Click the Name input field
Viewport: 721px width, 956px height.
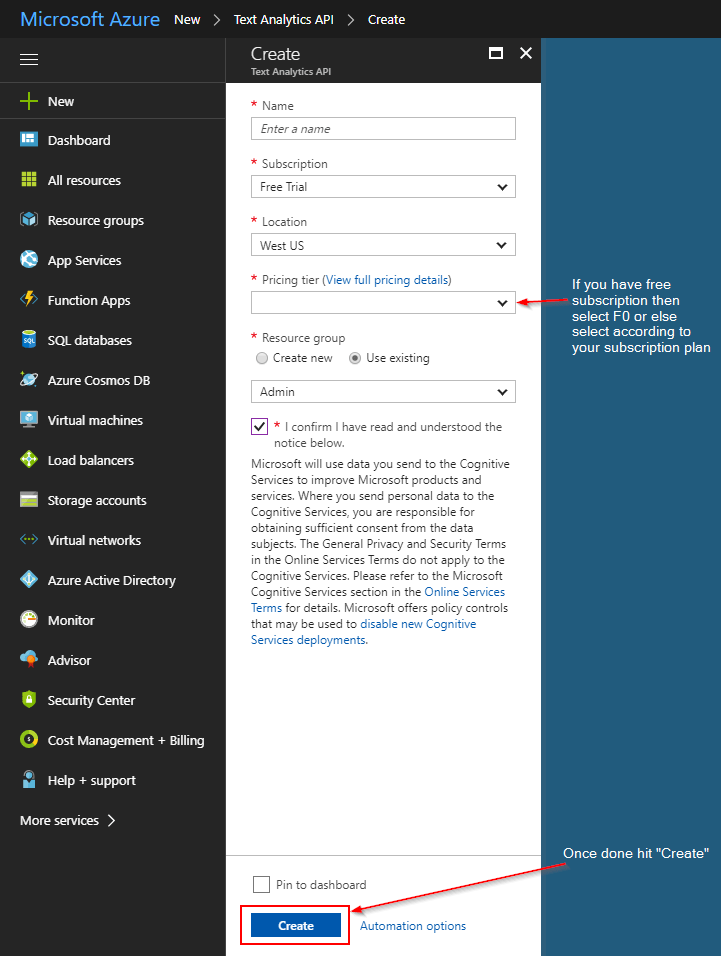tap(383, 129)
